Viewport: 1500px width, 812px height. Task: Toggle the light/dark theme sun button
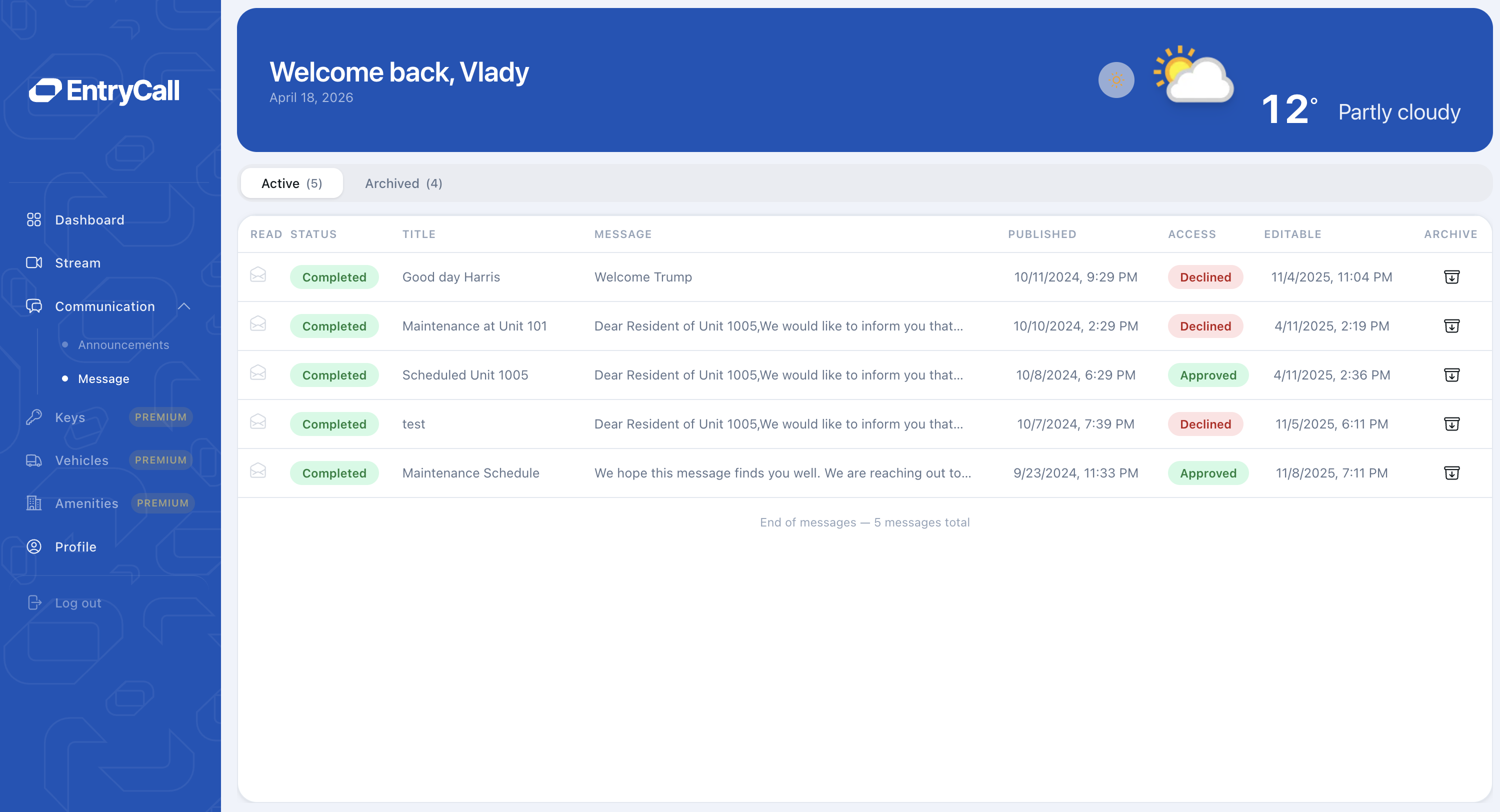tap(1116, 80)
